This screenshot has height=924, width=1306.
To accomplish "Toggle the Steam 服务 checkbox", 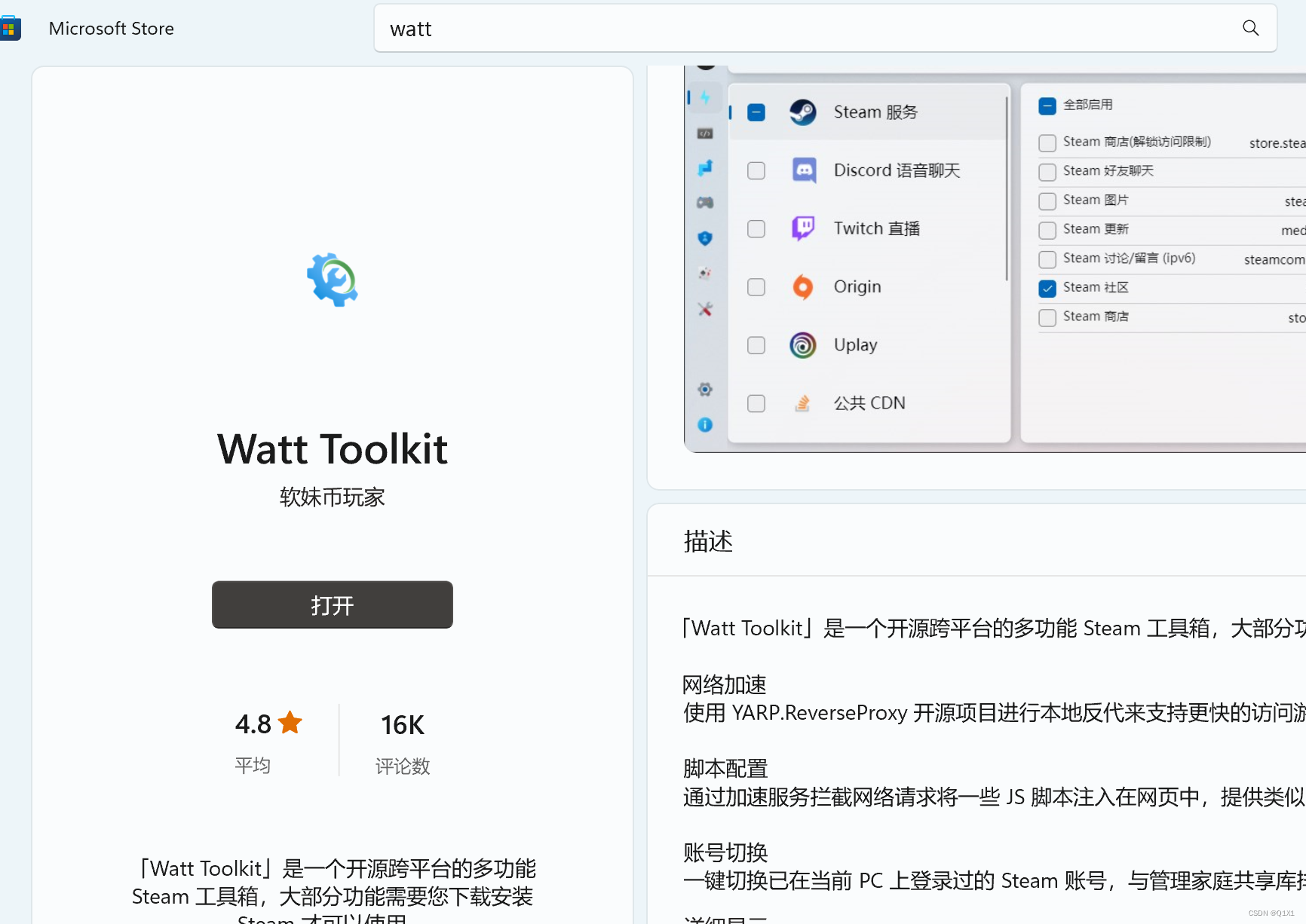I will pos(756,112).
